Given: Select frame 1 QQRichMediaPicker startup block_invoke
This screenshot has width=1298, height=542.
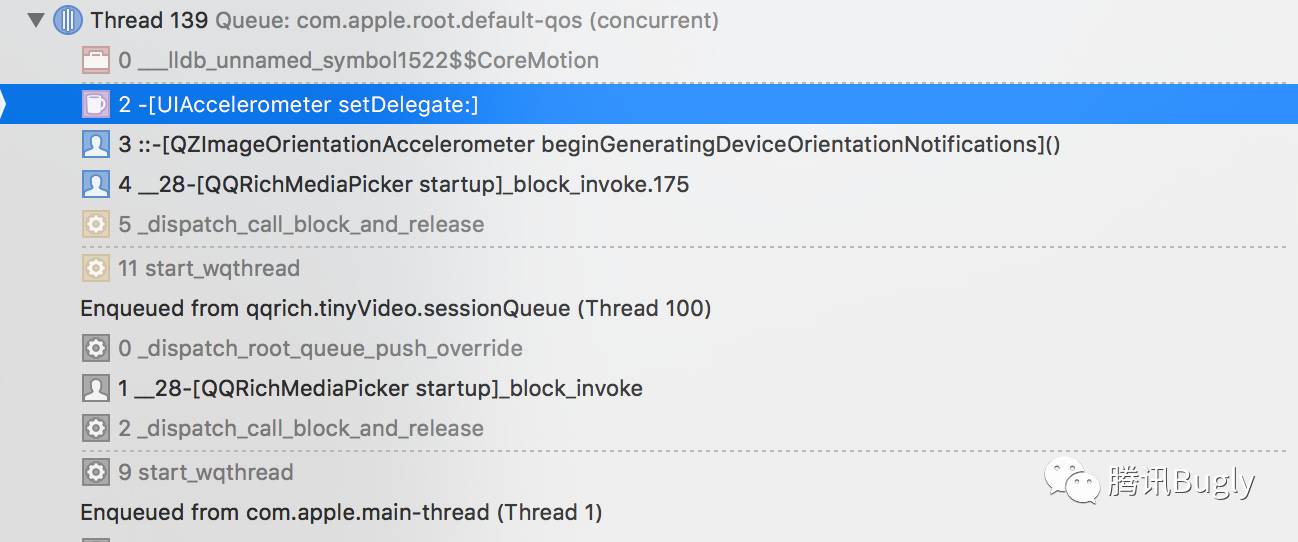Looking at the screenshot, I should click(x=380, y=389).
